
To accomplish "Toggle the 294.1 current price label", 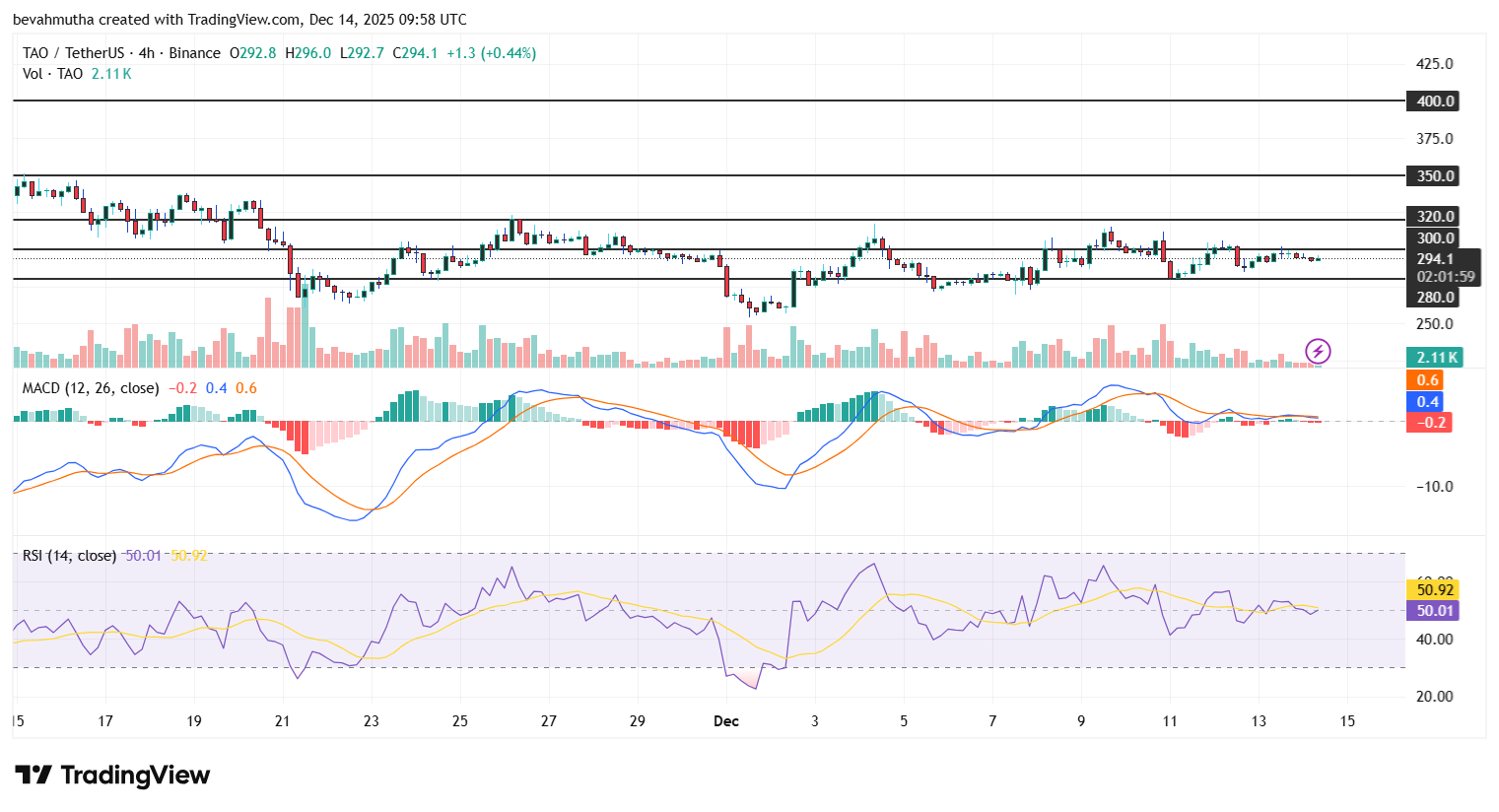I will [1434, 260].
